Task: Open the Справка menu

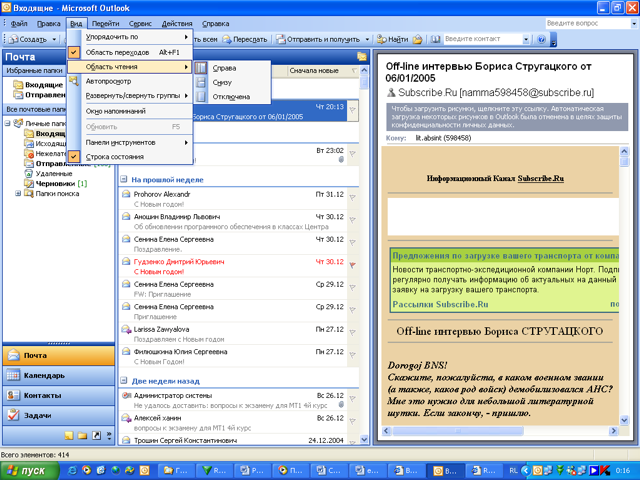Action: (x=216, y=24)
